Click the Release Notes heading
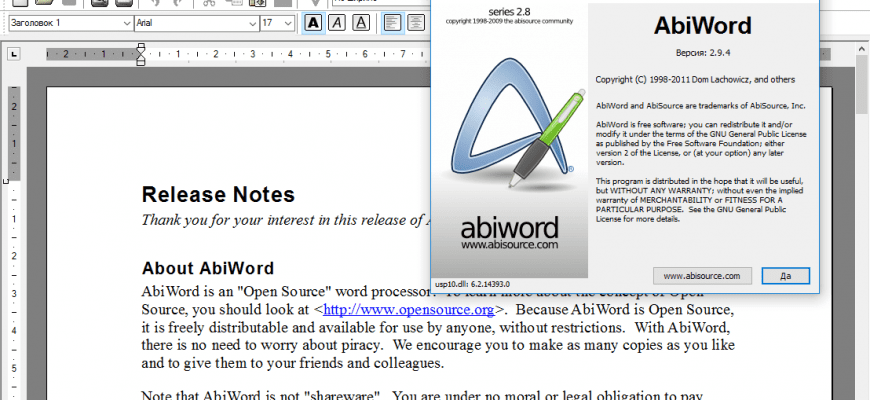The width and height of the screenshot is (870, 400). 219,195
